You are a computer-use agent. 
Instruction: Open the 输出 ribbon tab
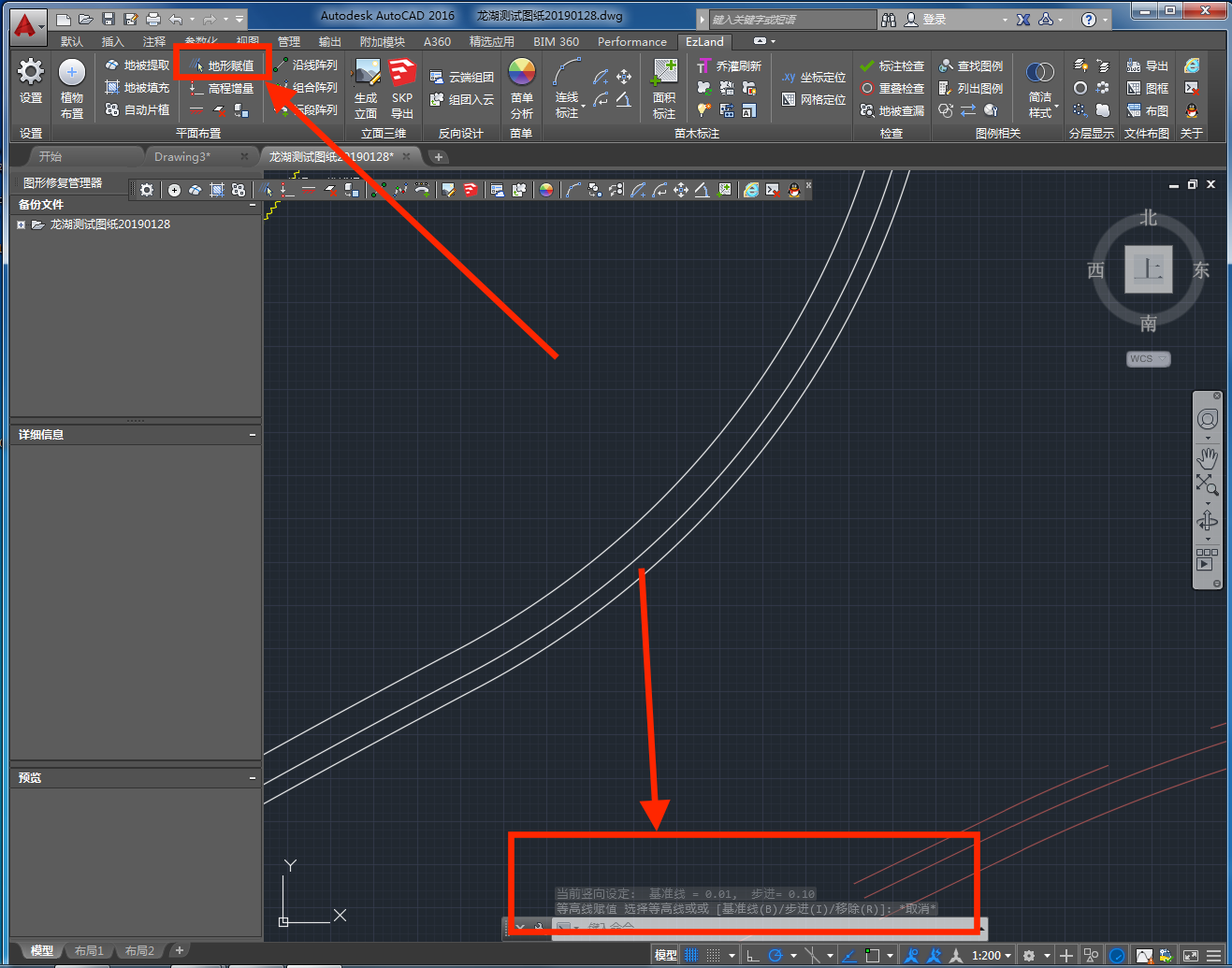pyautogui.click(x=329, y=41)
